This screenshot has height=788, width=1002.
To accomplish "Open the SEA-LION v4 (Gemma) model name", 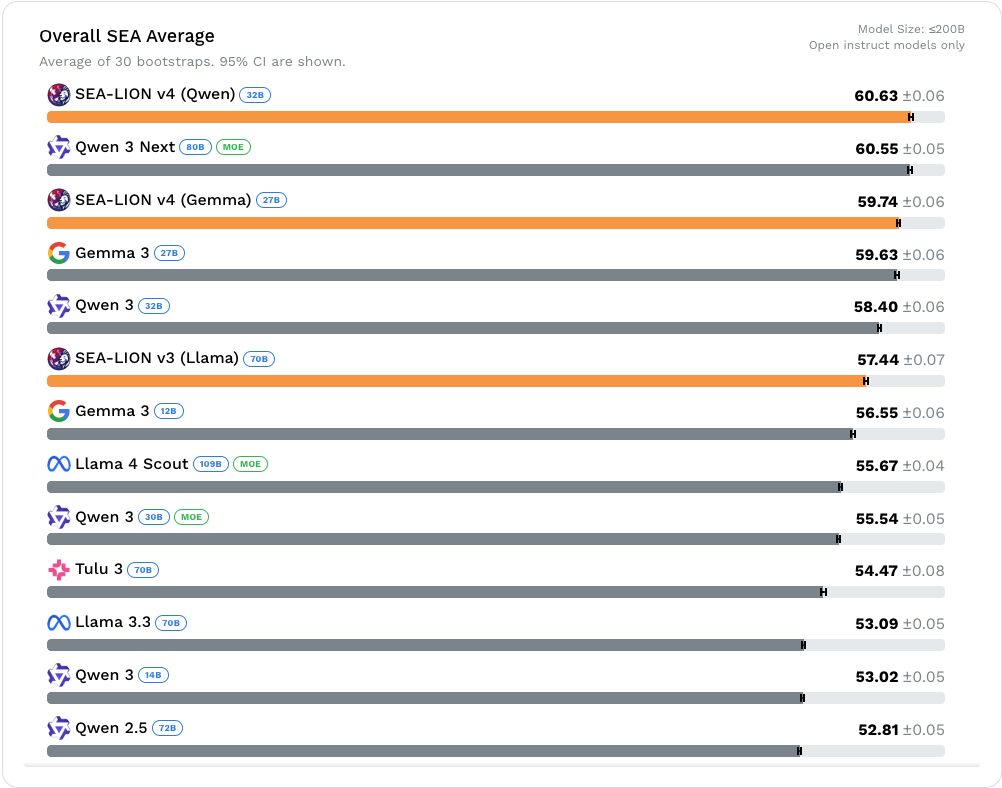I will point(163,200).
